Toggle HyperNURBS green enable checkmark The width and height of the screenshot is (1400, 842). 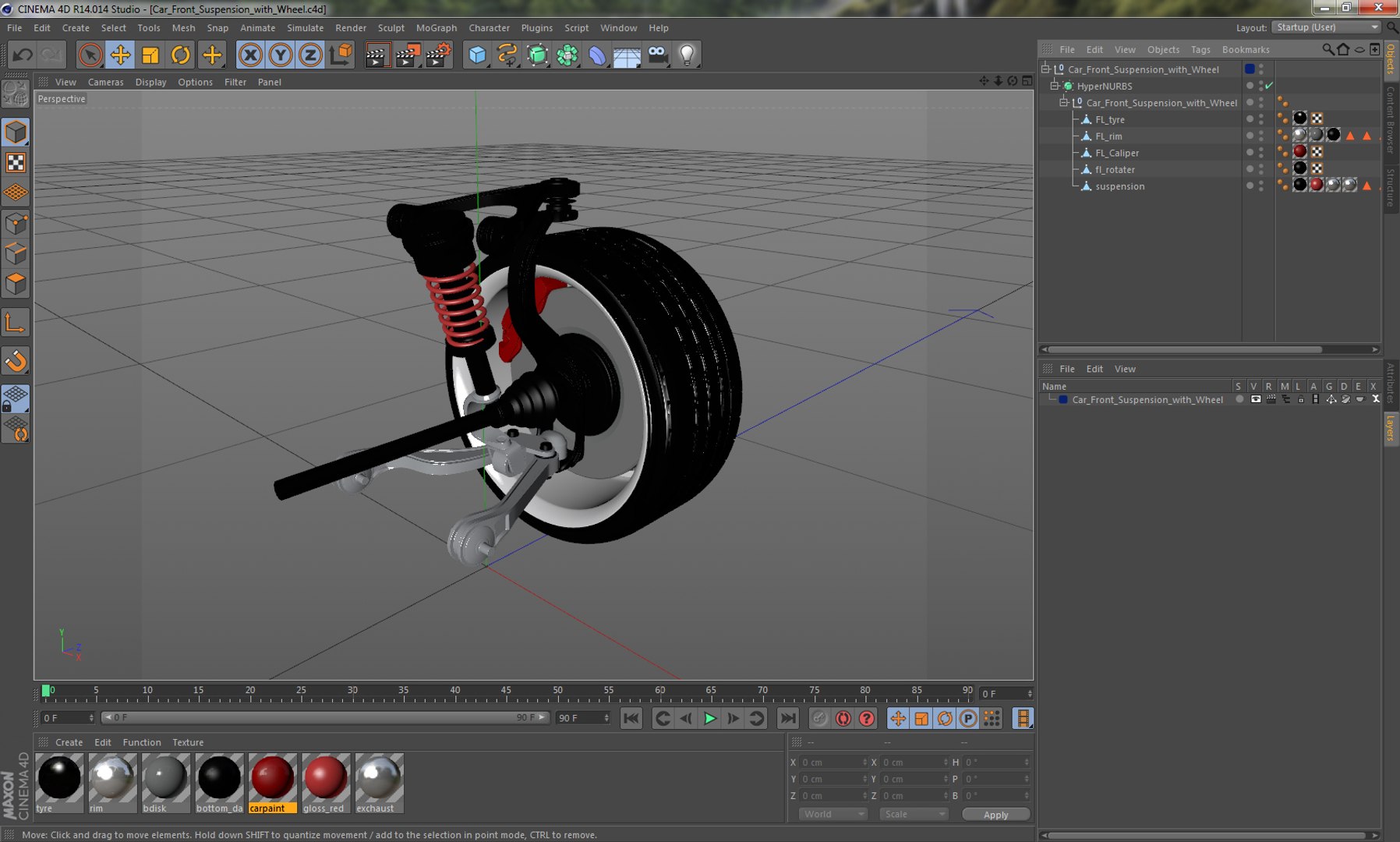(1269, 86)
